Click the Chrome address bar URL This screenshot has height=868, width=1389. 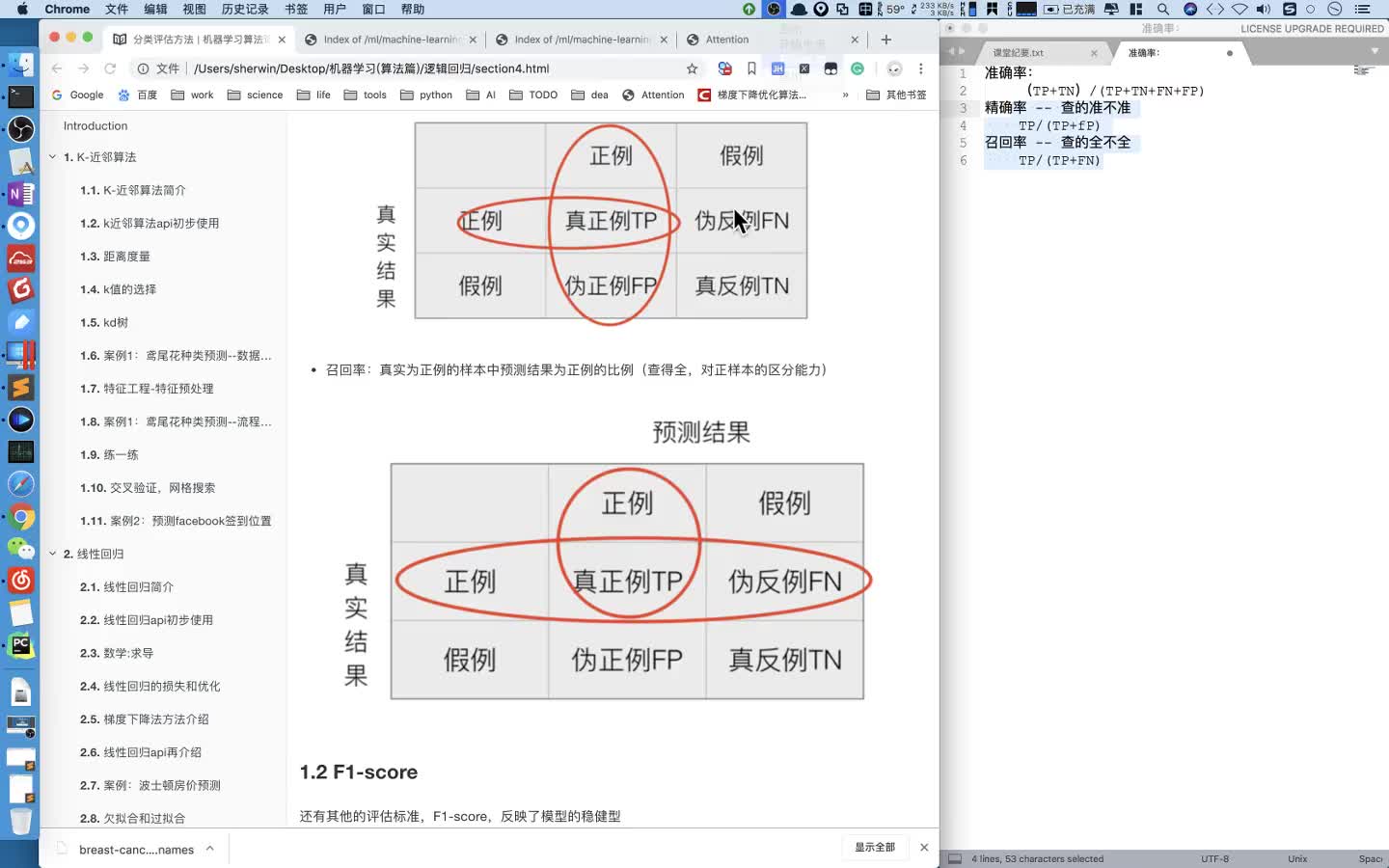click(371, 68)
